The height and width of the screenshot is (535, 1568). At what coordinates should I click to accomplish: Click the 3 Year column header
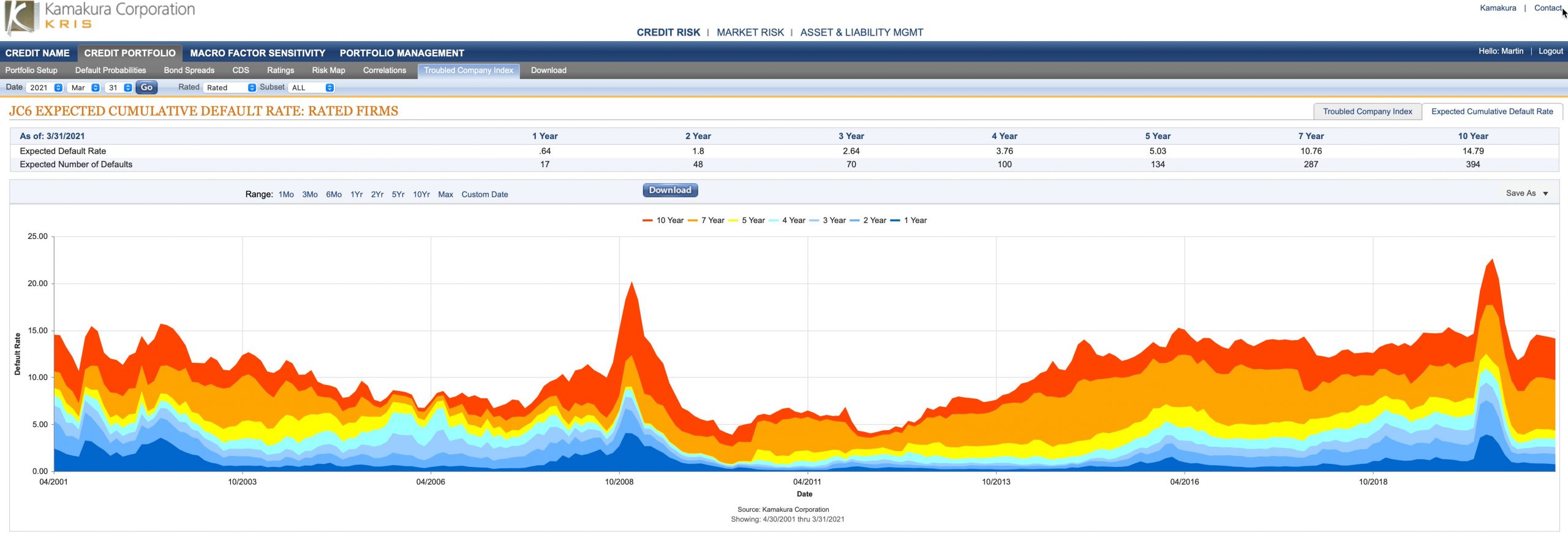pos(851,137)
